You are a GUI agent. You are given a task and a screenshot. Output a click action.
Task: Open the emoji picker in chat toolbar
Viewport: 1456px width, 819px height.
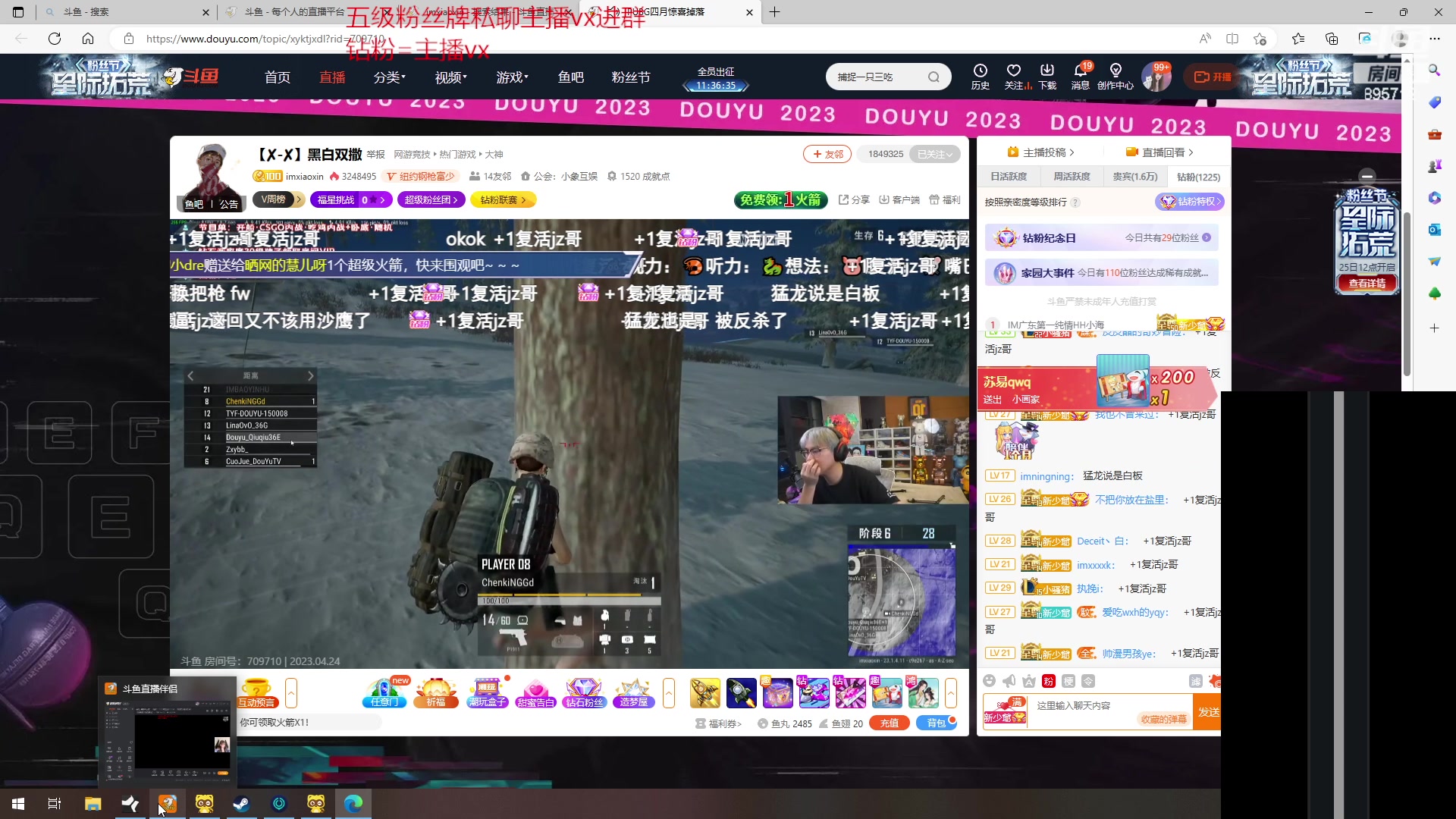click(x=990, y=681)
